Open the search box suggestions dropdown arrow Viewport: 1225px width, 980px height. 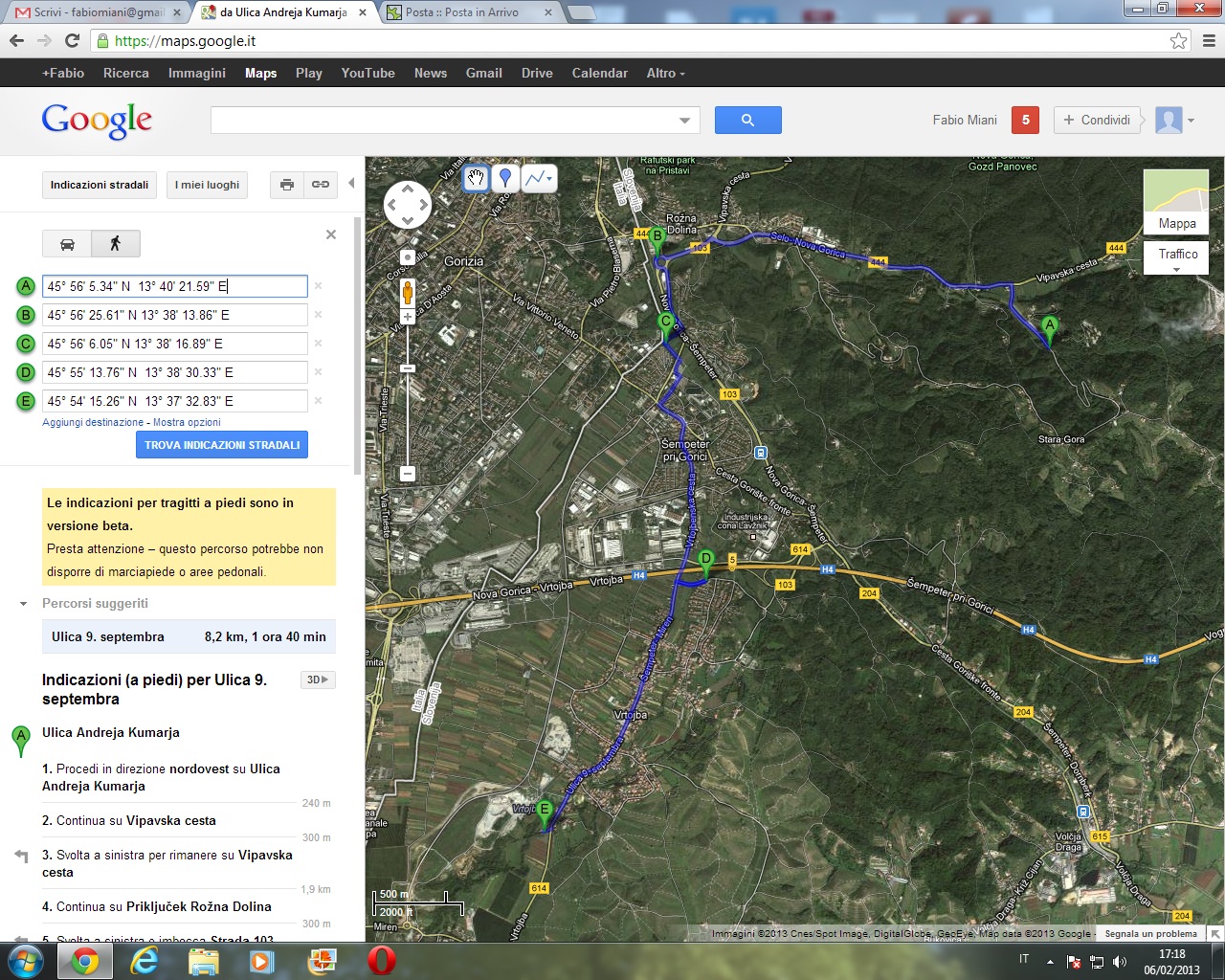(684, 121)
